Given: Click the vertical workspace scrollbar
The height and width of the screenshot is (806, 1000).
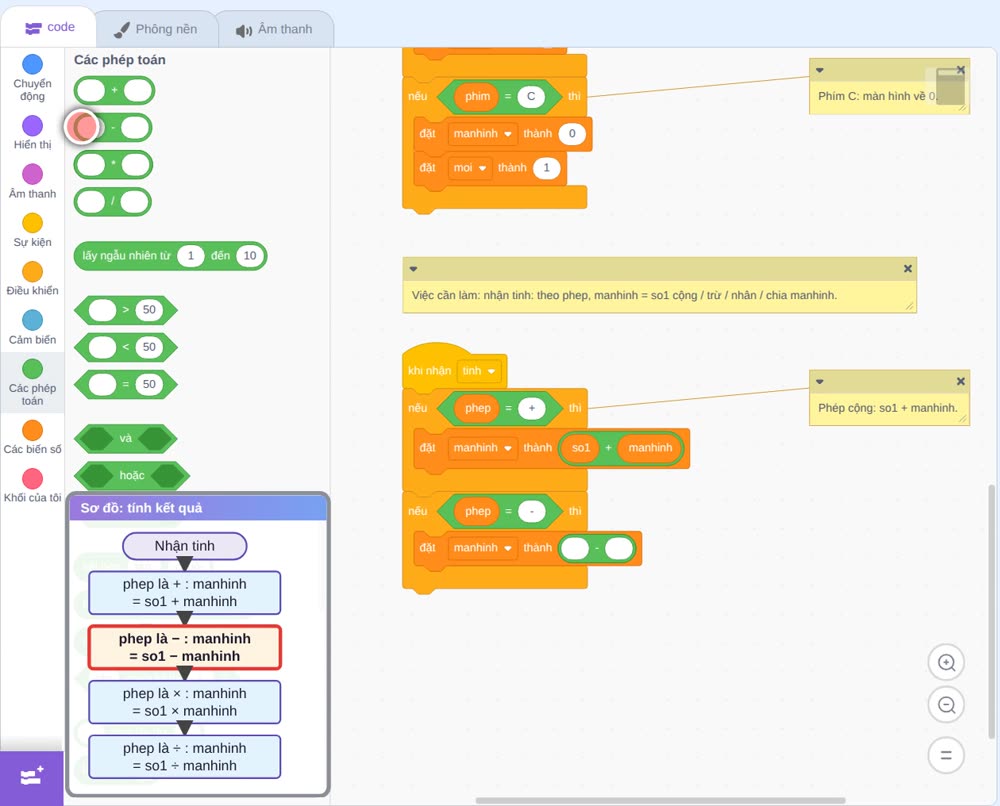Looking at the screenshot, I should (991, 612).
